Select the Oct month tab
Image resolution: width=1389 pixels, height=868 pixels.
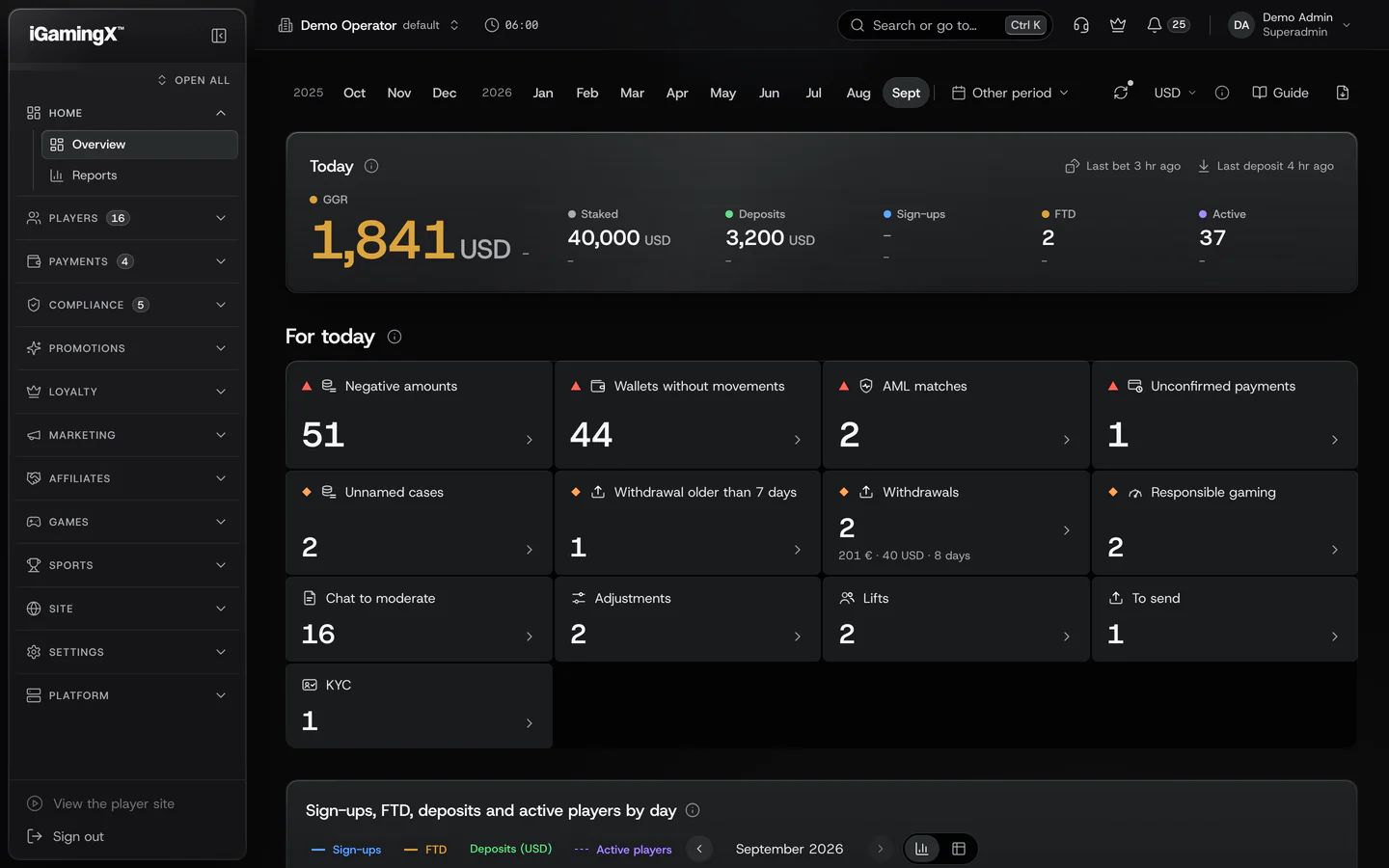tap(354, 93)
